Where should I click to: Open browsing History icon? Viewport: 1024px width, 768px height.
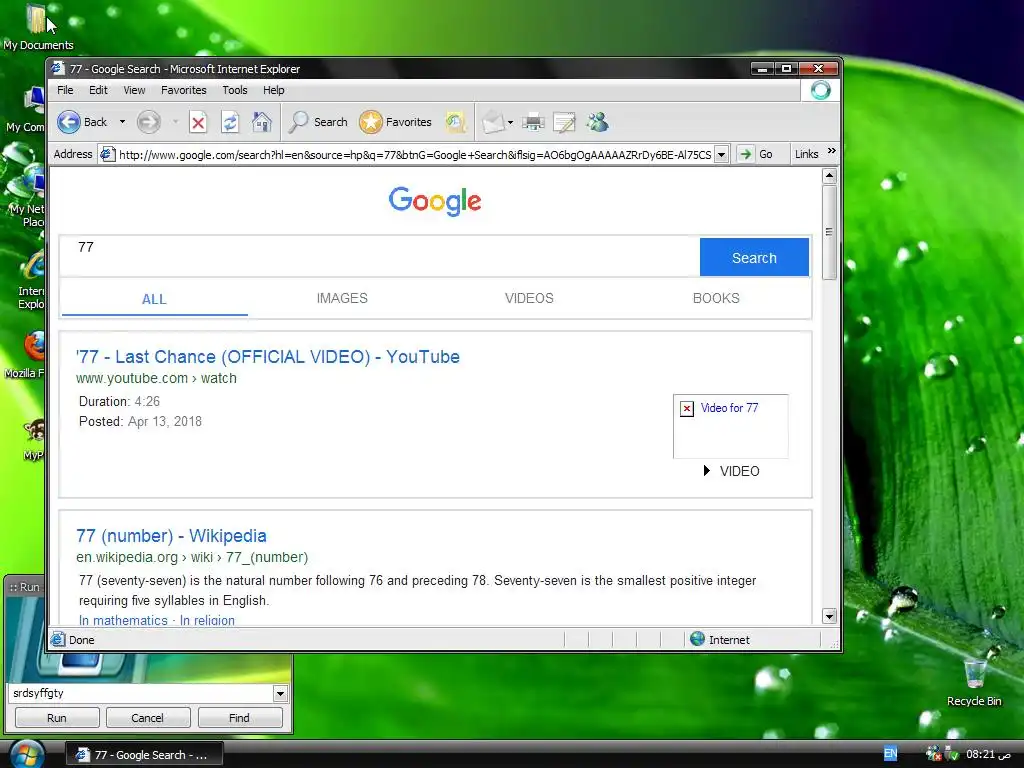point(456,122)
